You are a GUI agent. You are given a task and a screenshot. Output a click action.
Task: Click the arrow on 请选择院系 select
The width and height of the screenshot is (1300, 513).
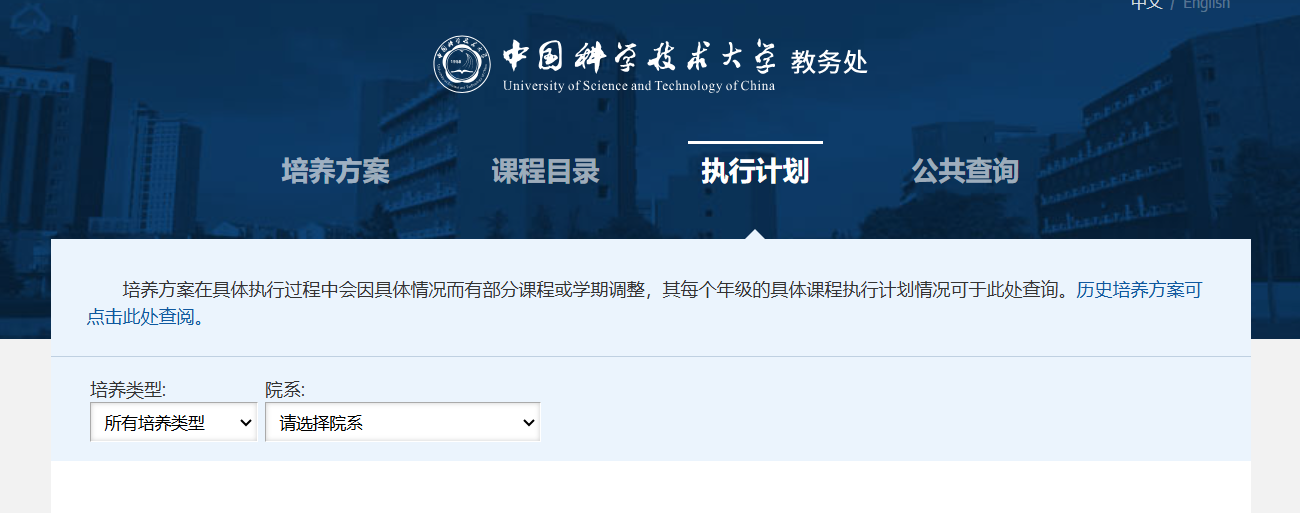529,423
